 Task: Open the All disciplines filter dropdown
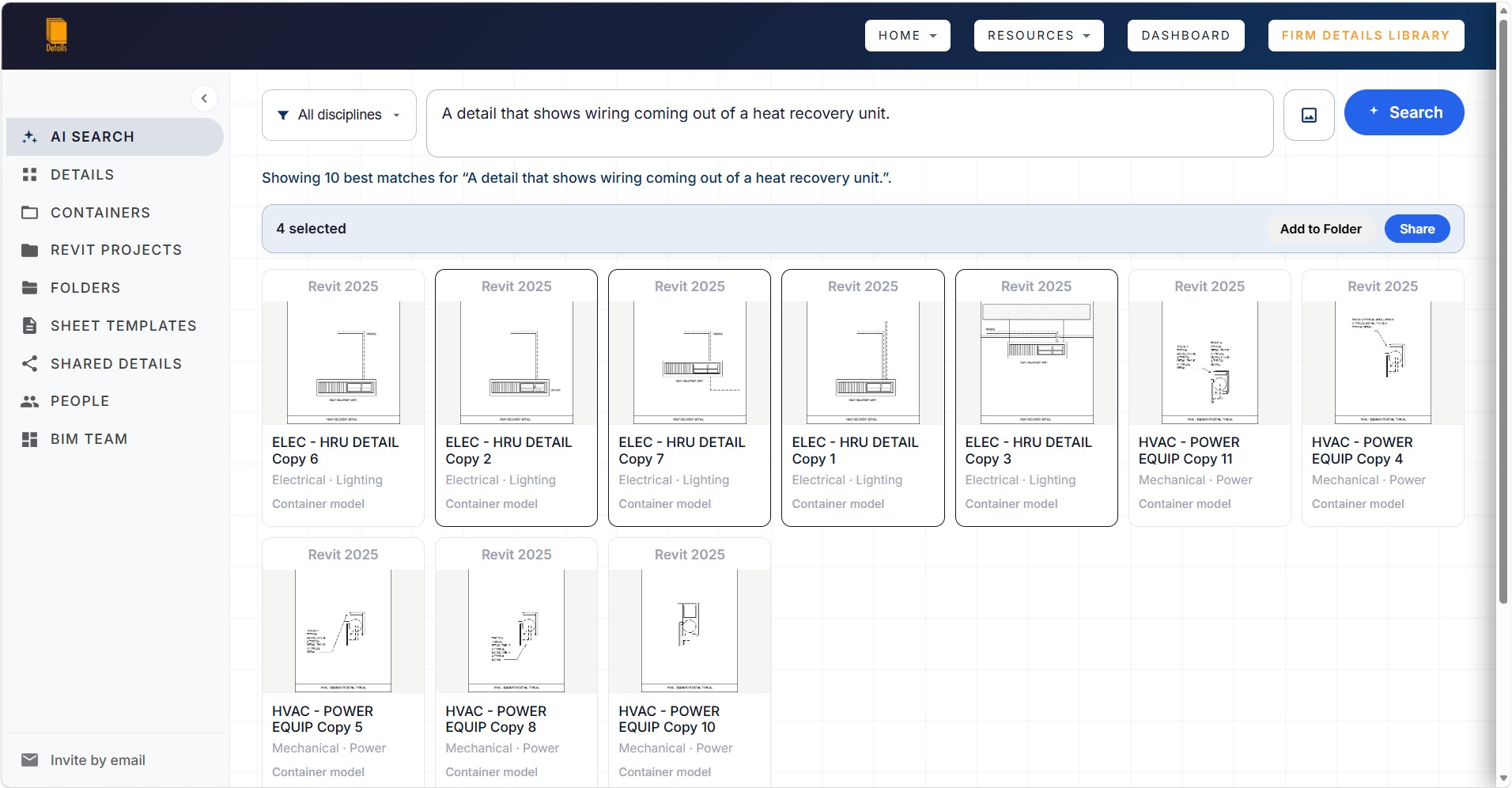click(339, 116)
